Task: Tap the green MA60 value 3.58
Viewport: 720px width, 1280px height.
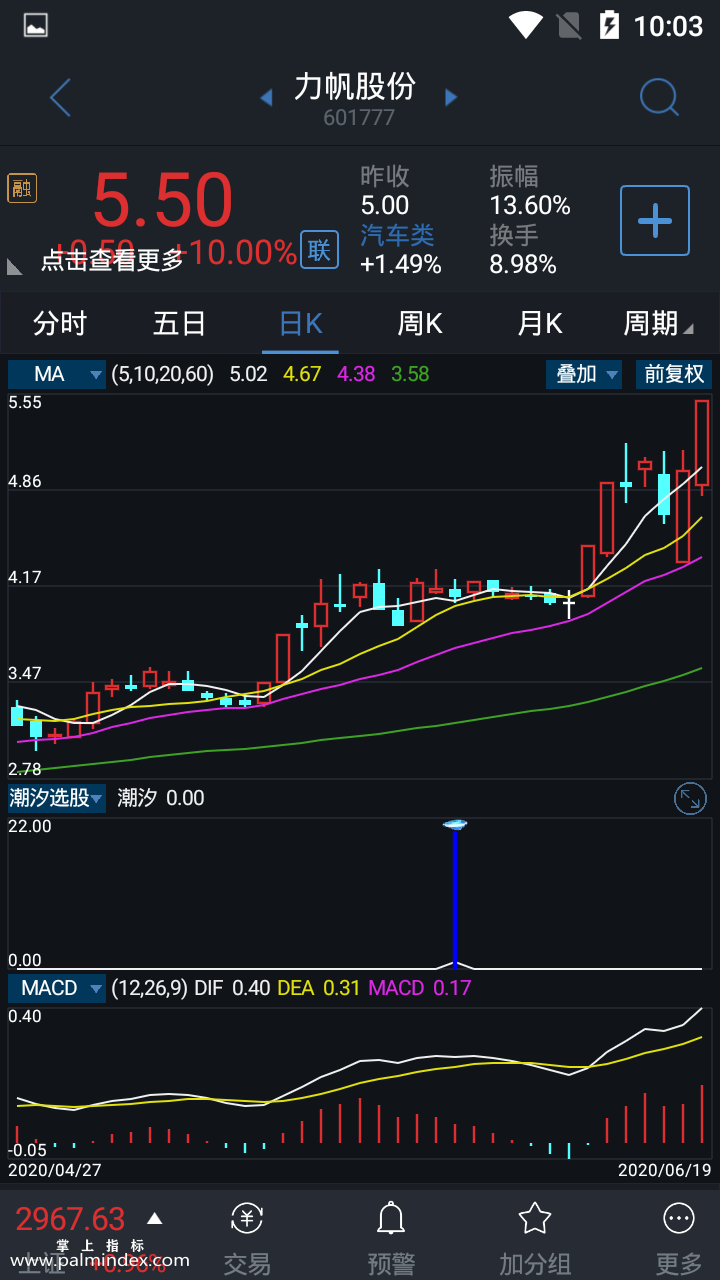Action: [x=410, y=374]
